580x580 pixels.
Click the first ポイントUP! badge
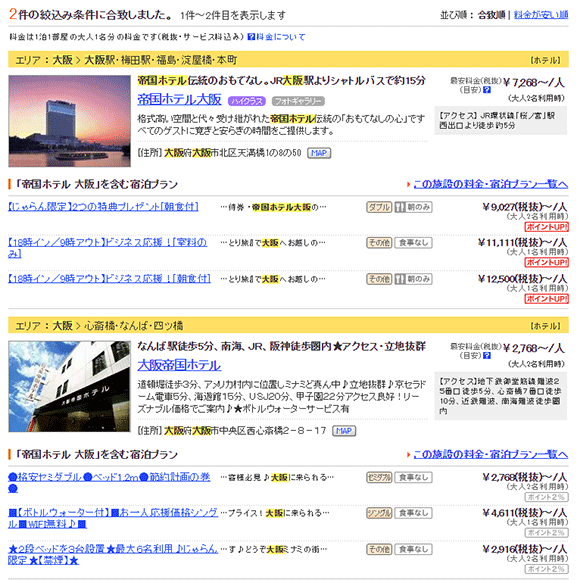[546, 227]
